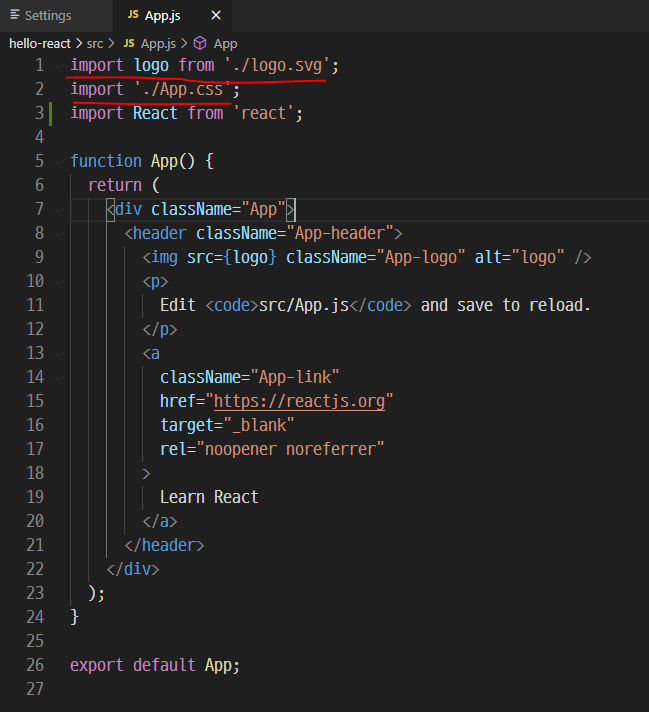
Task: Fold the attributes block at line 14
Action: tap(59, 377)
